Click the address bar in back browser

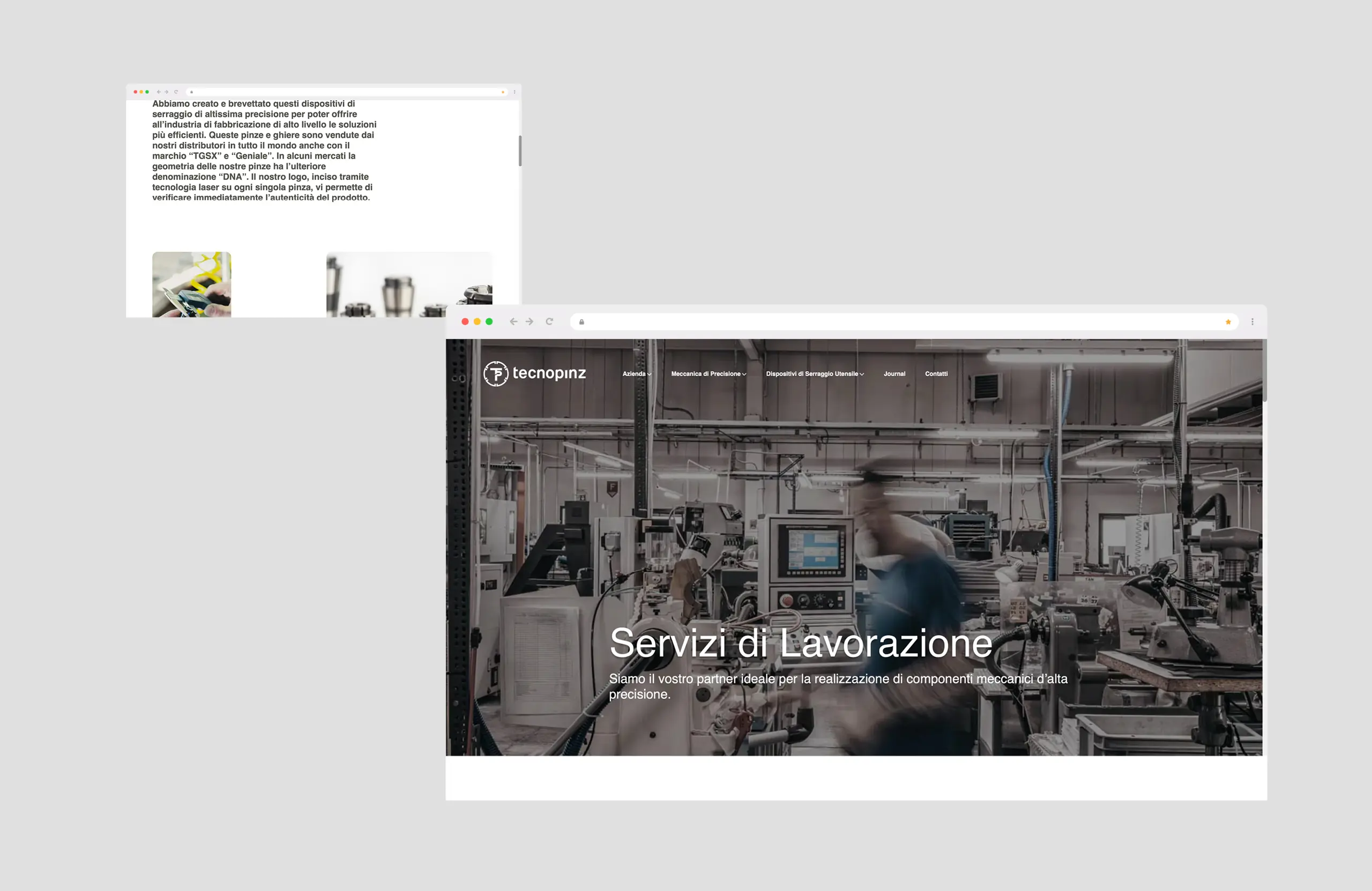347,92
